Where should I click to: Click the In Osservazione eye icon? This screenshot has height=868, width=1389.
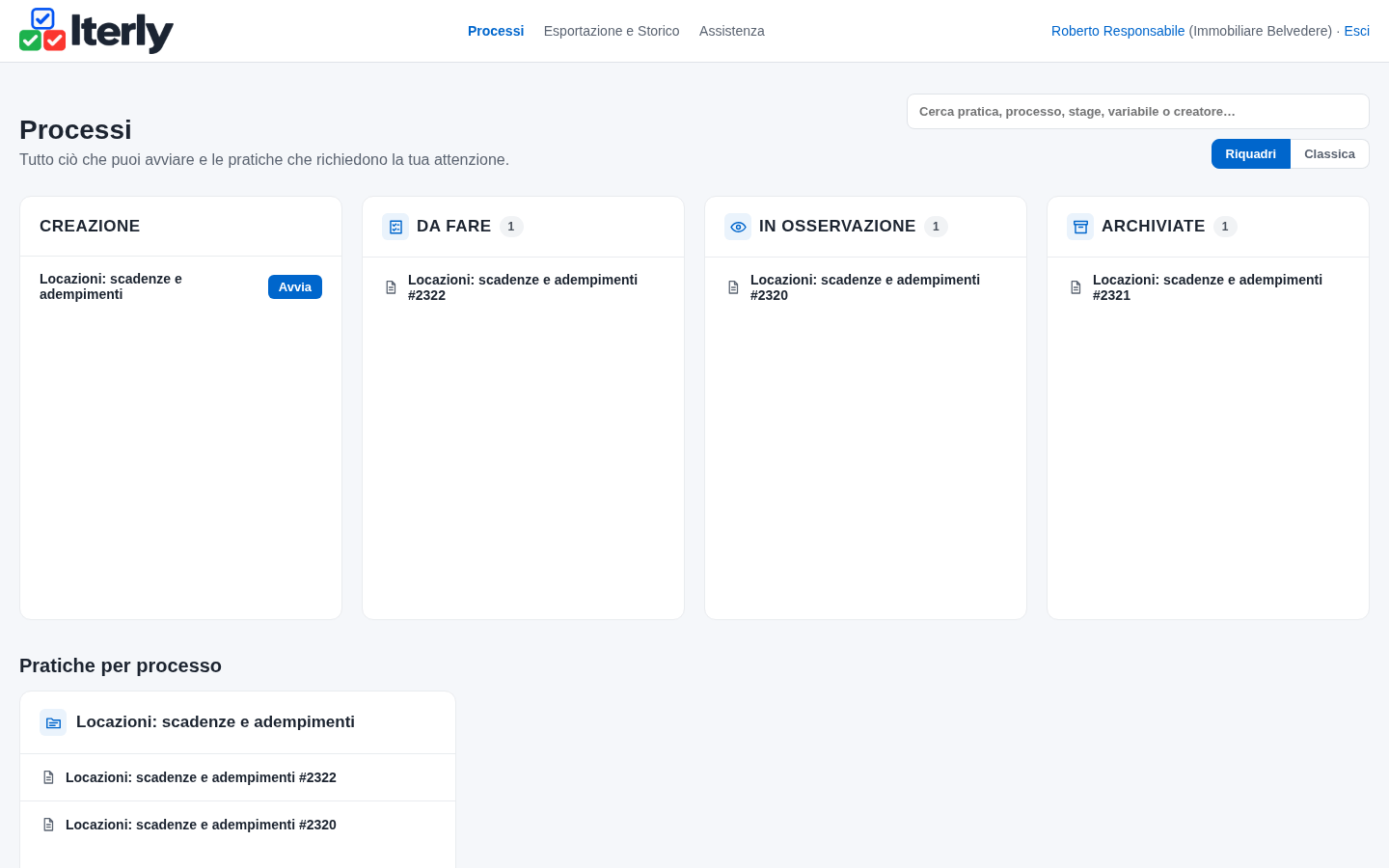738,227
